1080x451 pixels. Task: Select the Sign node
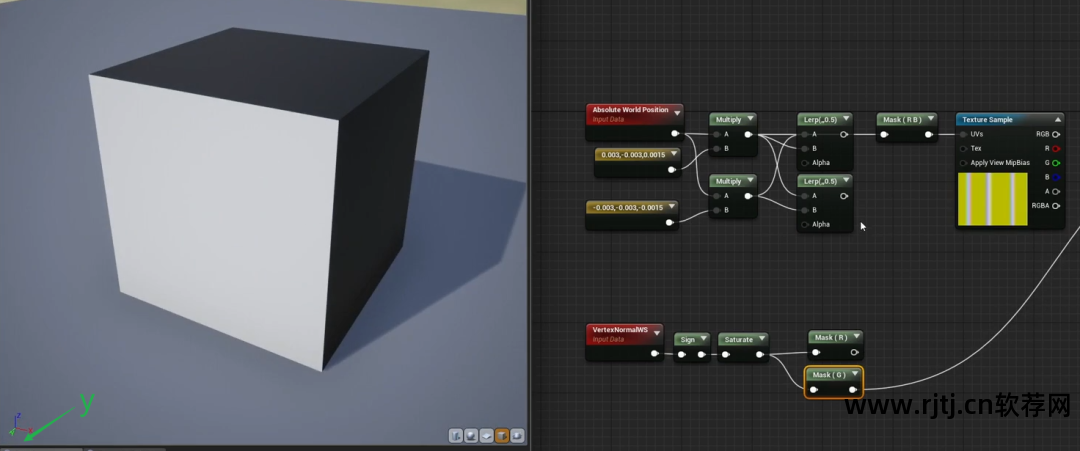point(692,347)
